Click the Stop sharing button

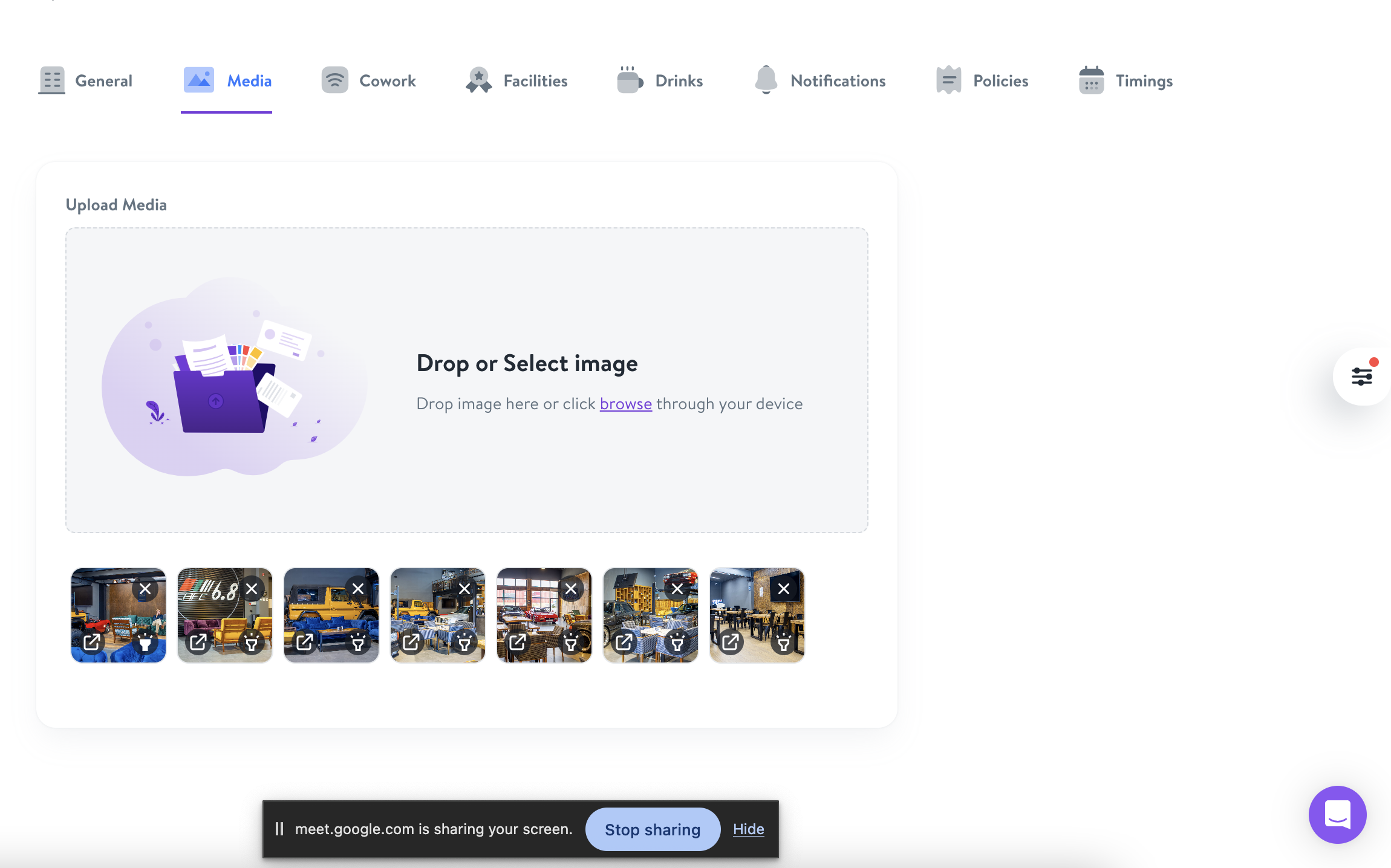[653, 829]
